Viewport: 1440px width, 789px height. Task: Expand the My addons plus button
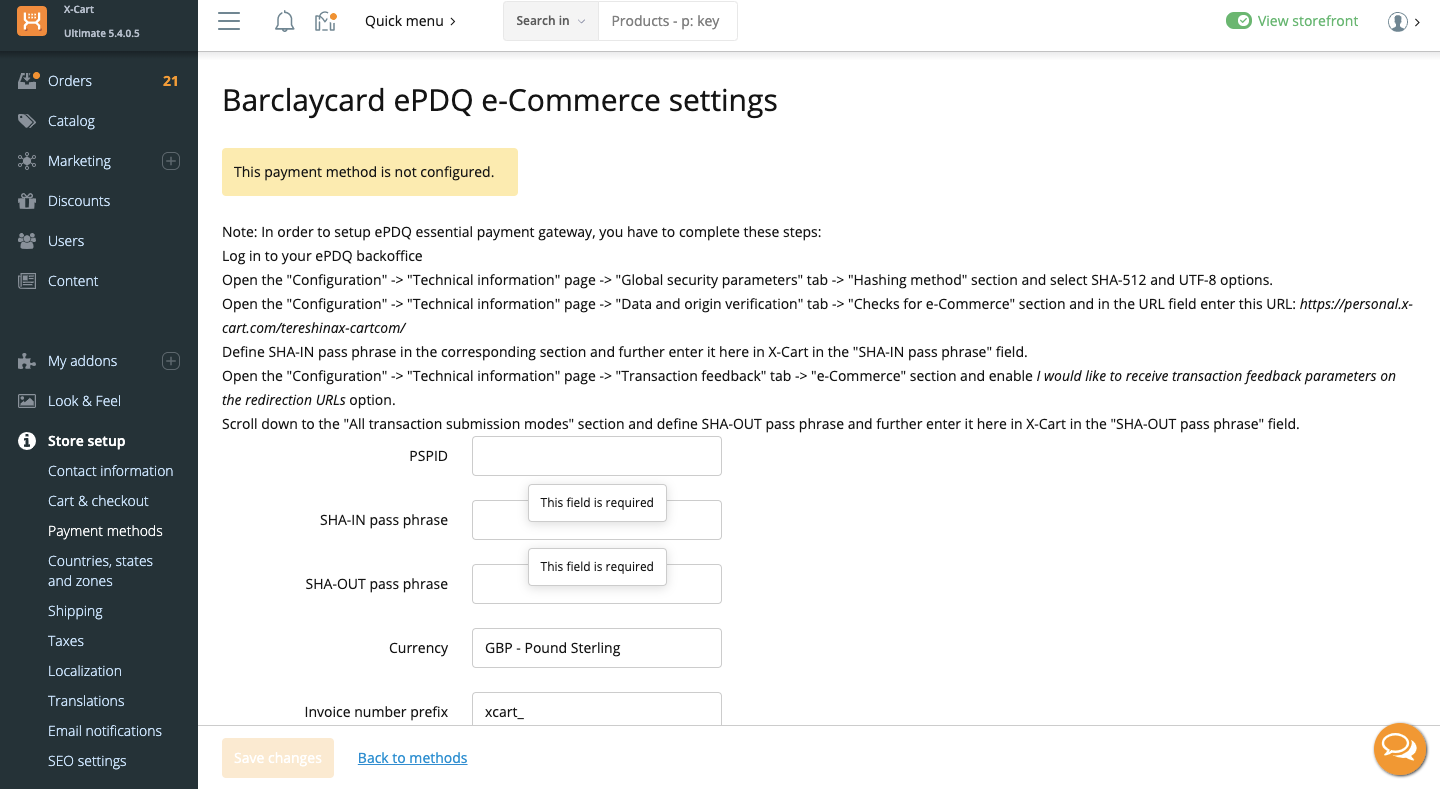[171, 361]
